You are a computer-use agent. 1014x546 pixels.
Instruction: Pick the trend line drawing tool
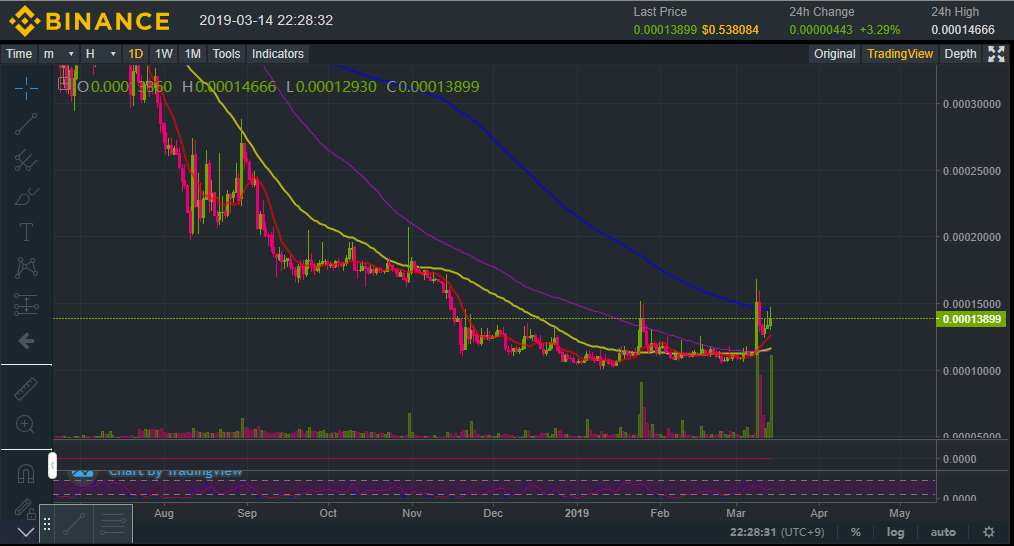click(26, 124)
